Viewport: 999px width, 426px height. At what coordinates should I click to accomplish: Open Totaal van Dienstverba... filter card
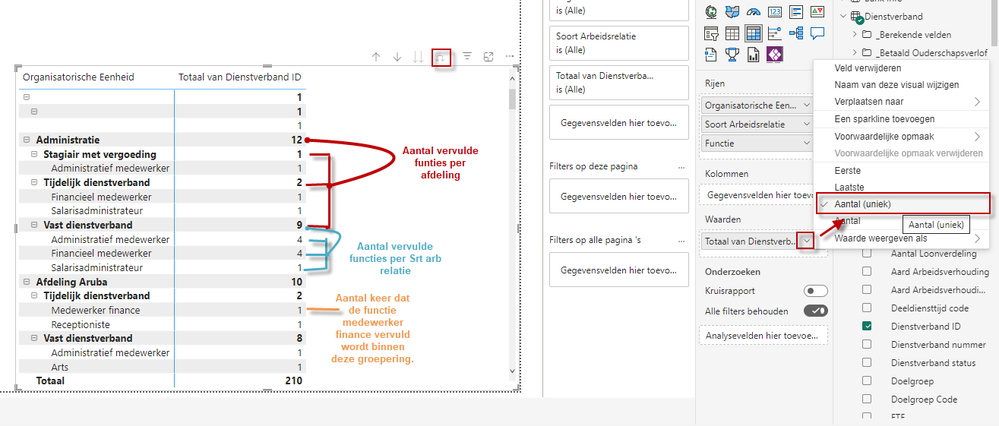(x=619, y=82)
